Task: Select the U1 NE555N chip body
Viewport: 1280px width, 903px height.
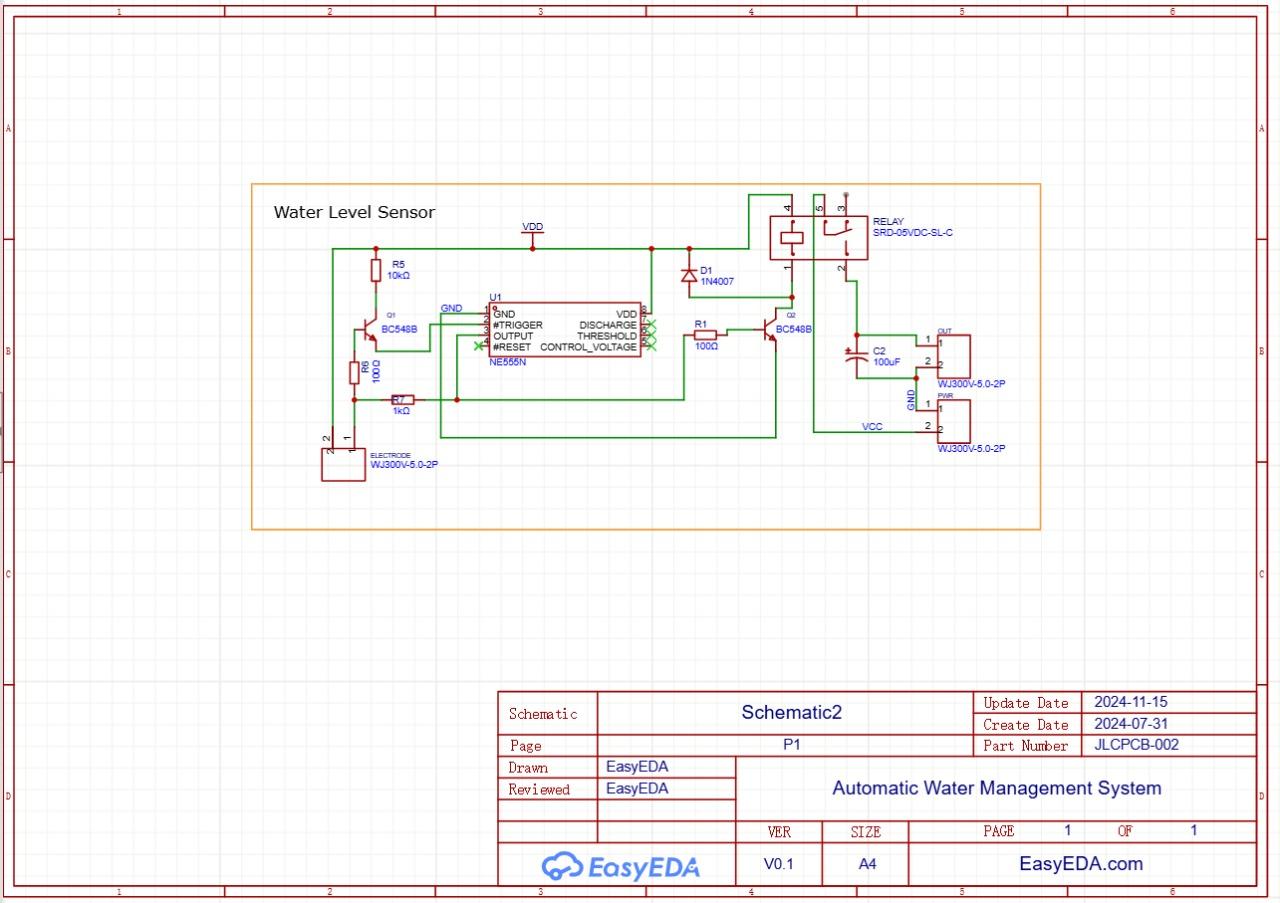Action: click(564, 330)
